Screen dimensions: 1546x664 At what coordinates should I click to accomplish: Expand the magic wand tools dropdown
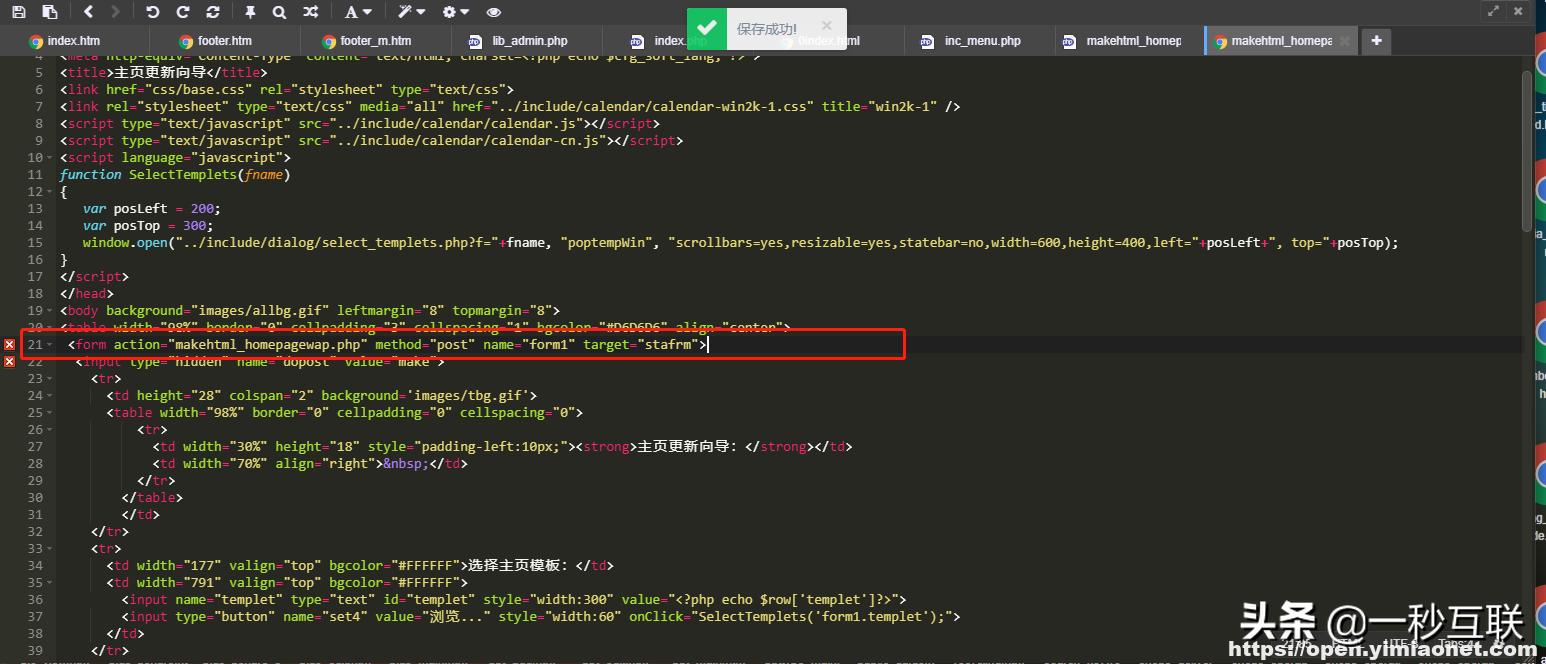(x=410, y=12)
